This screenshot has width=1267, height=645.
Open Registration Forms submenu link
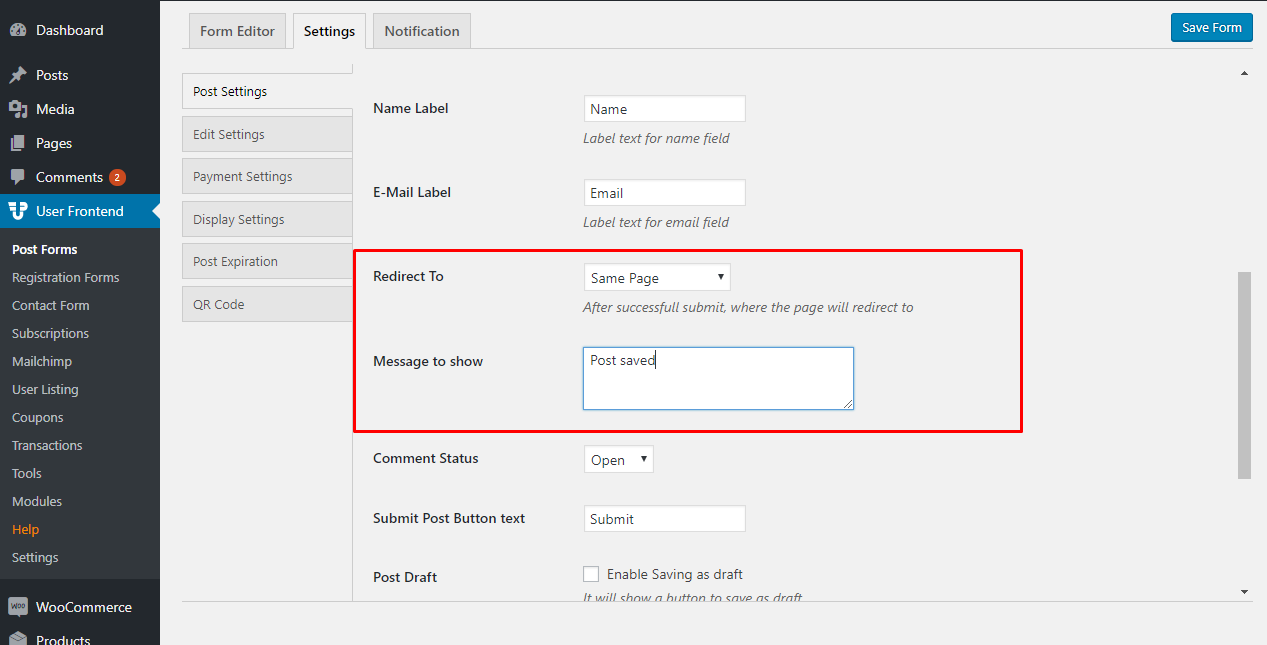click(x=65, y=277)
